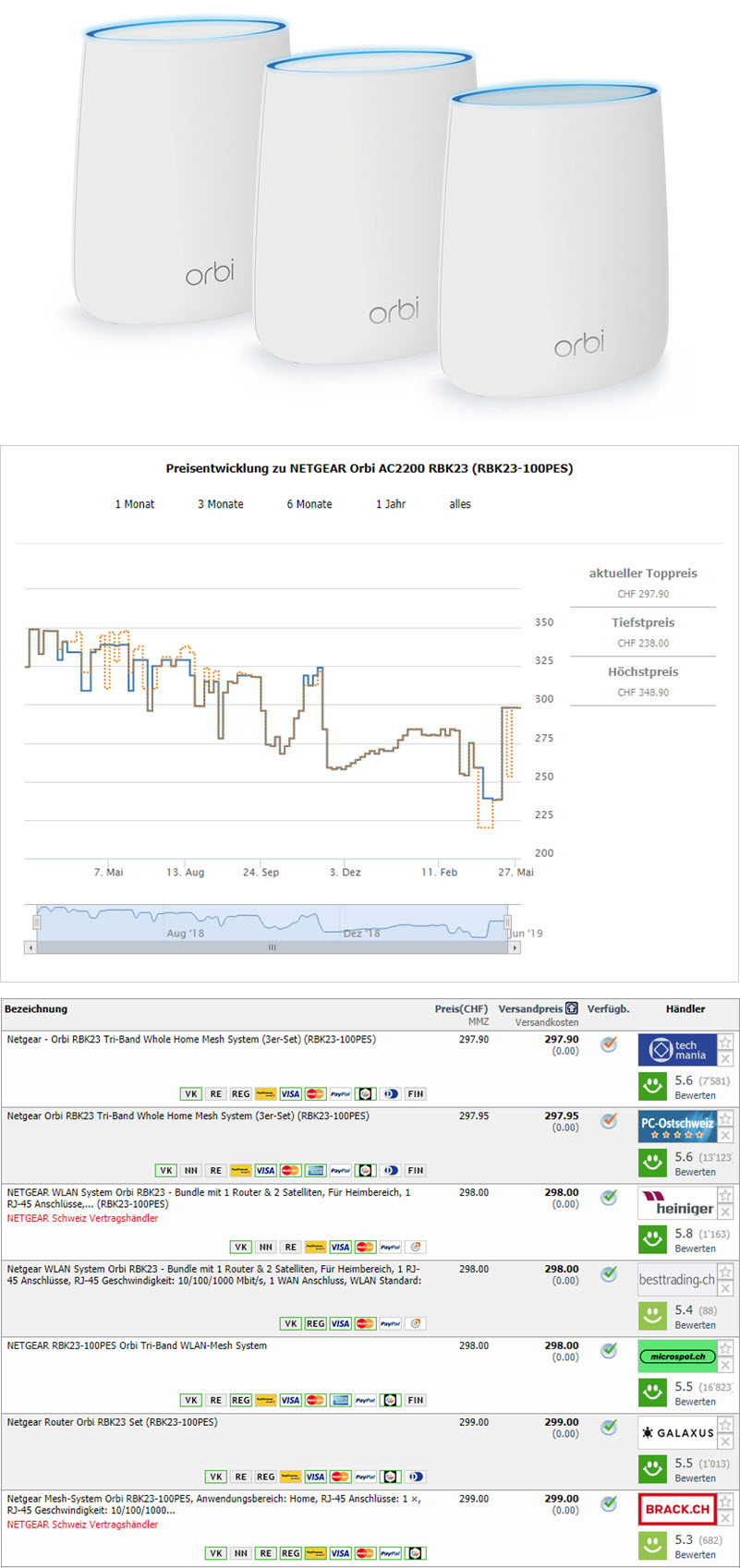This screenshot has height=1568, width=740.
Task: Click the chart navigator's right scroll arrow
Action: (x=515, y=947)
